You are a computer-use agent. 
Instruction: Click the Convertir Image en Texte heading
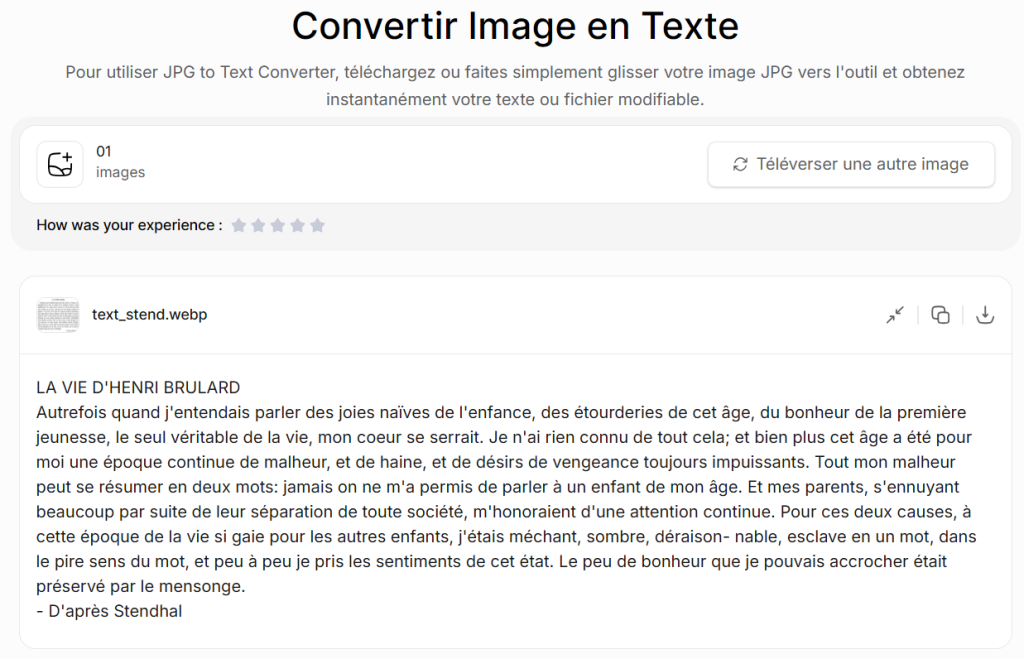tap(515, 27)
